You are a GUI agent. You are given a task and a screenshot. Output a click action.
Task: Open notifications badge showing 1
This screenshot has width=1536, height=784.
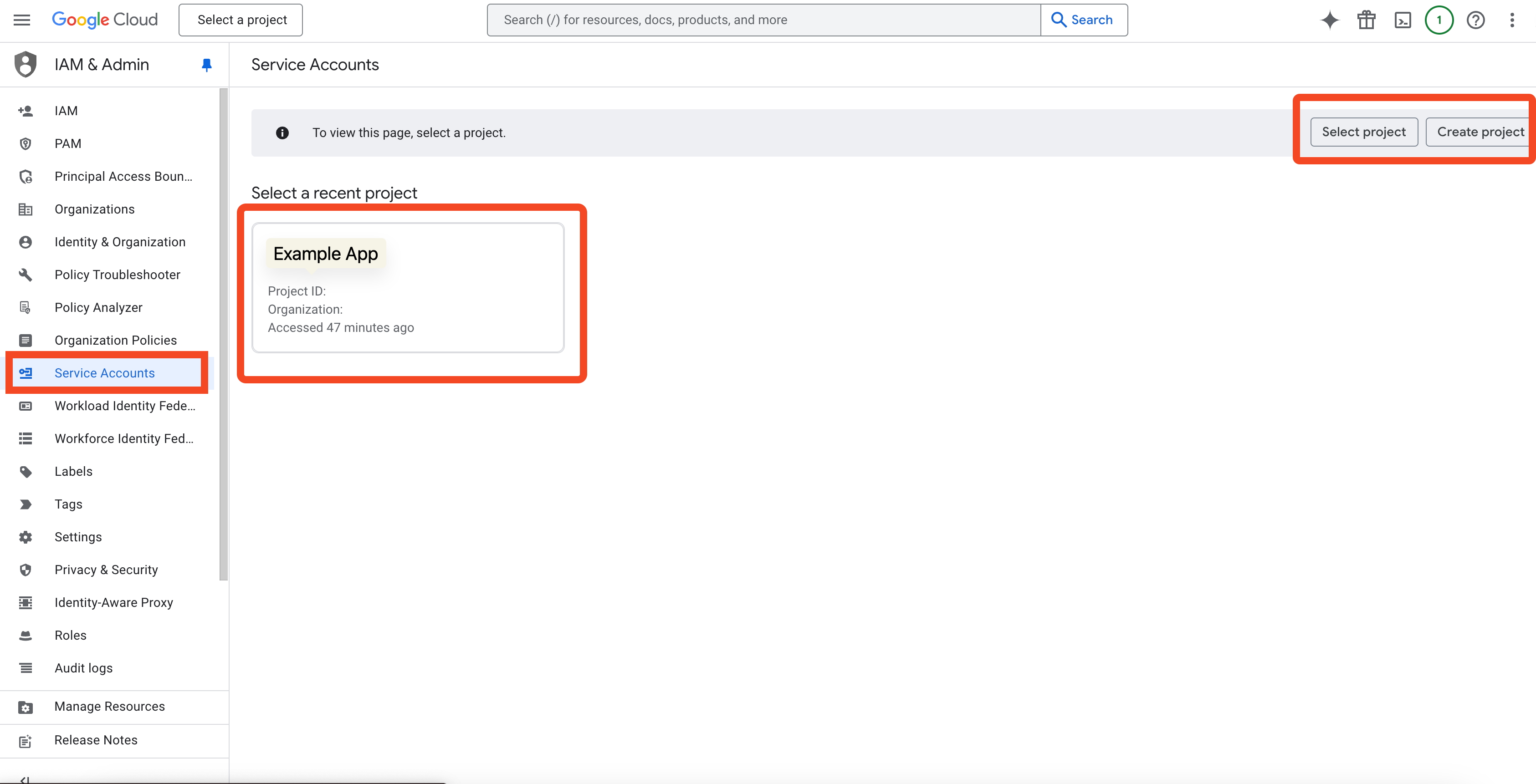click(1439, 20)
